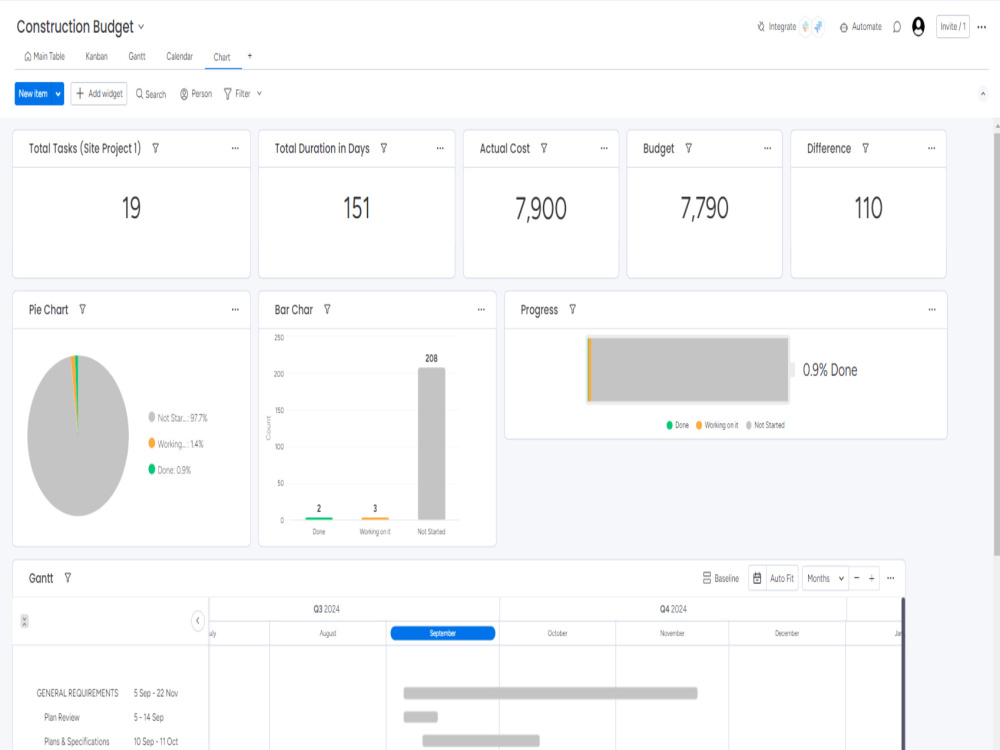Viewport: 1000px width, 750px height.
Task: Click the October month header in Gantt
Action: tap(557, 633)
